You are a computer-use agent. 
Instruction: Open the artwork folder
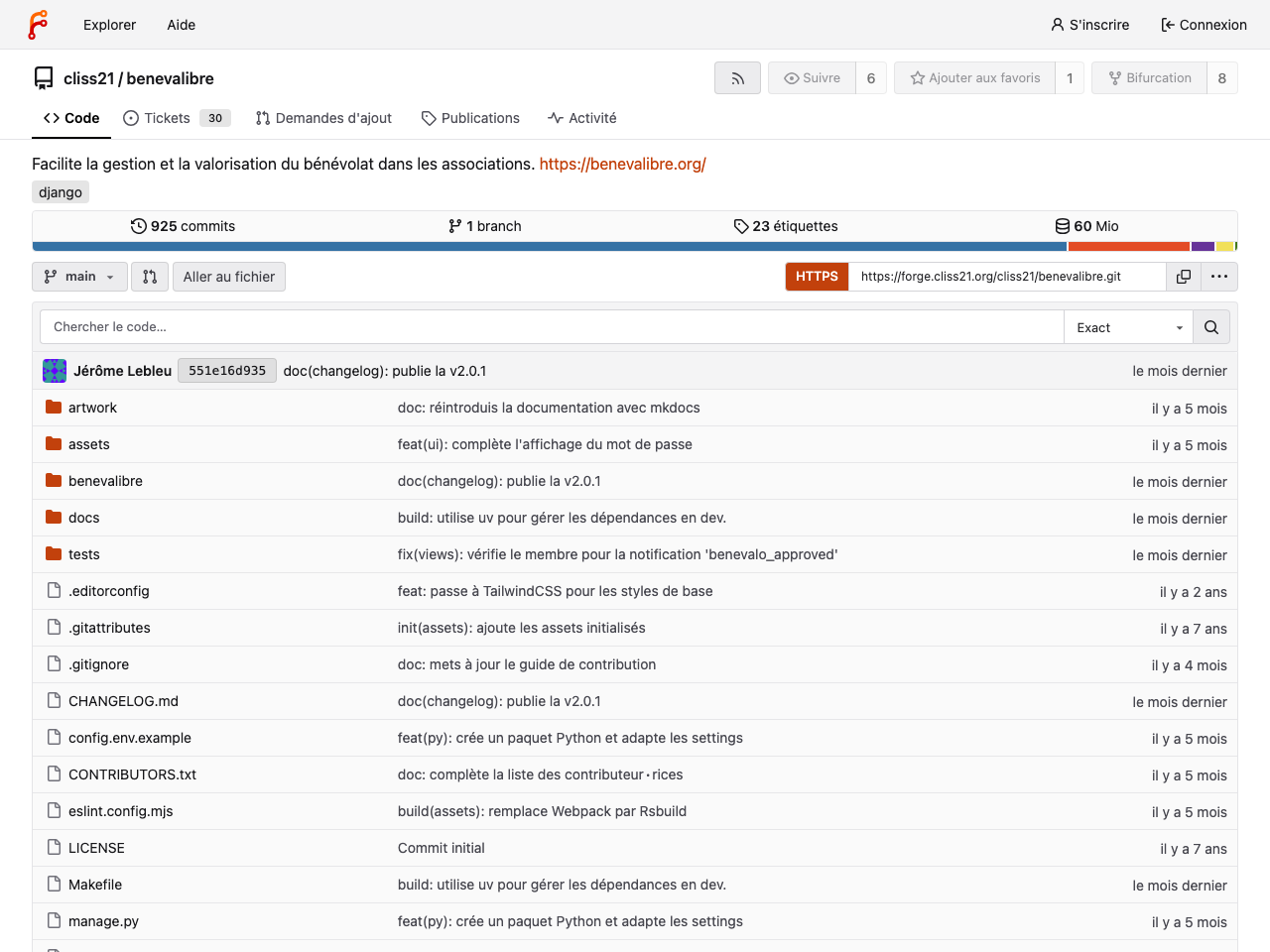point(93,407)
